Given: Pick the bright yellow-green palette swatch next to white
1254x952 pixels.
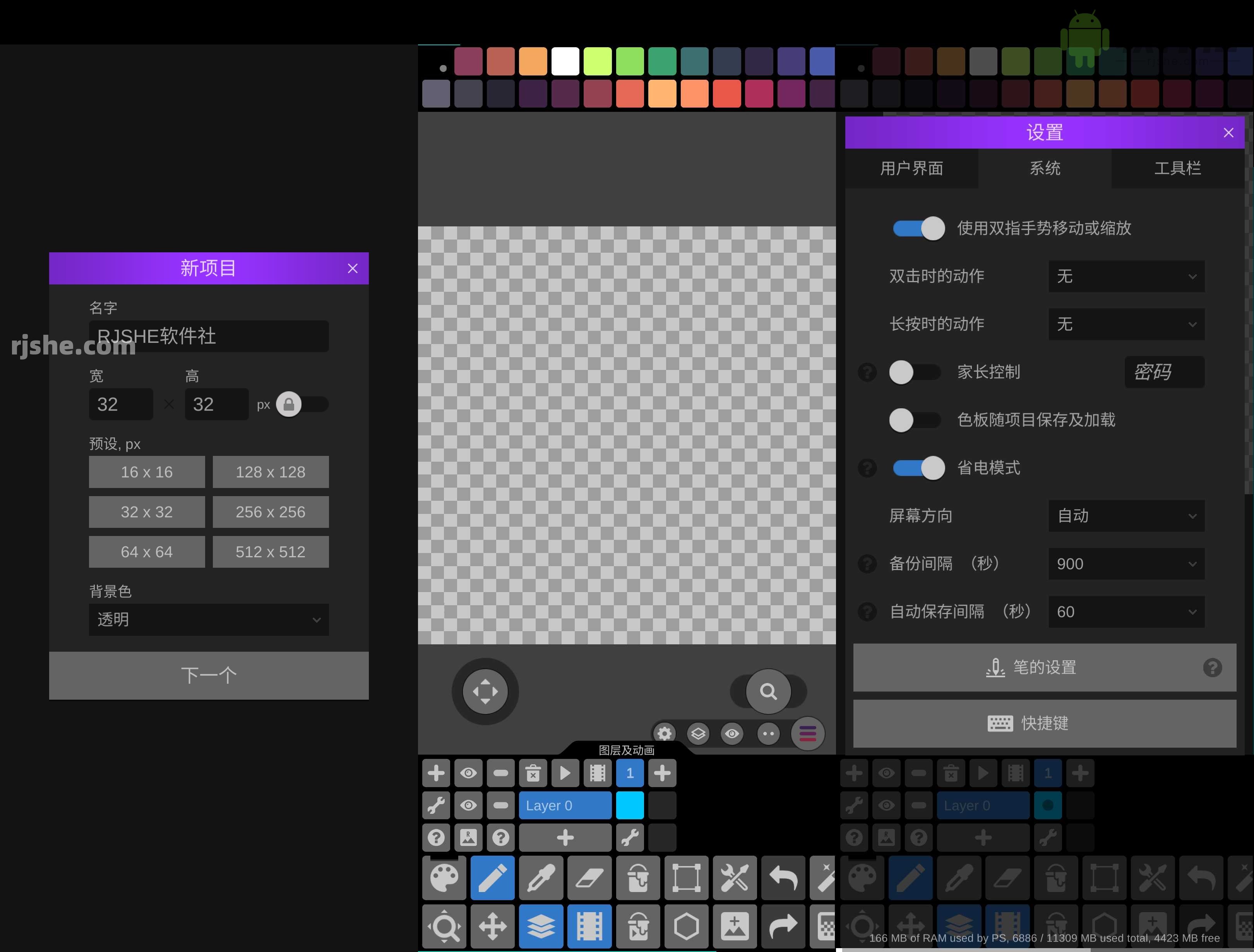Looking at the screenshot, I should pos(598,61).
